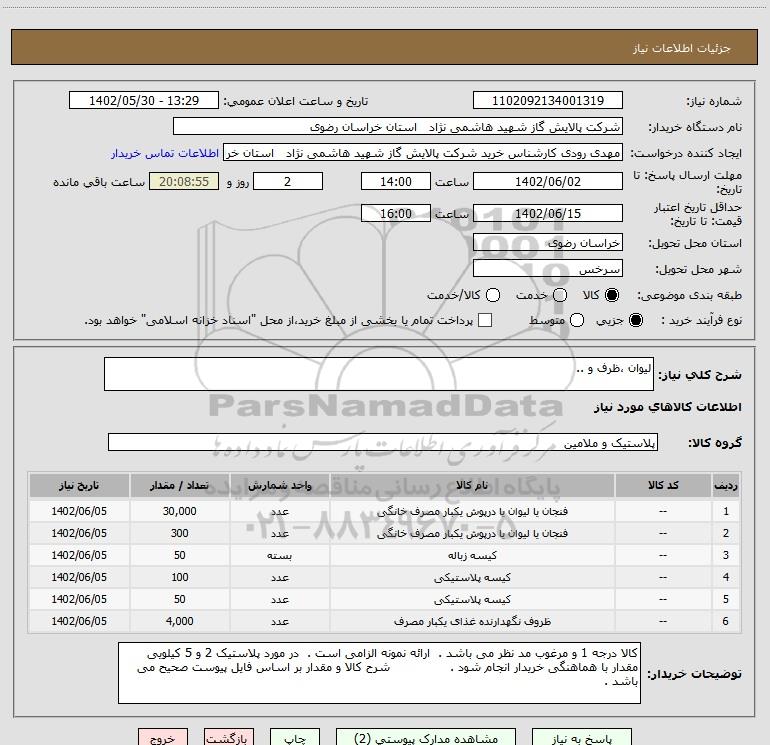This screenshot has width=770, height=745.
Task: Click the تاریخ نیاز column header
Action: click(x=79, y=485)
